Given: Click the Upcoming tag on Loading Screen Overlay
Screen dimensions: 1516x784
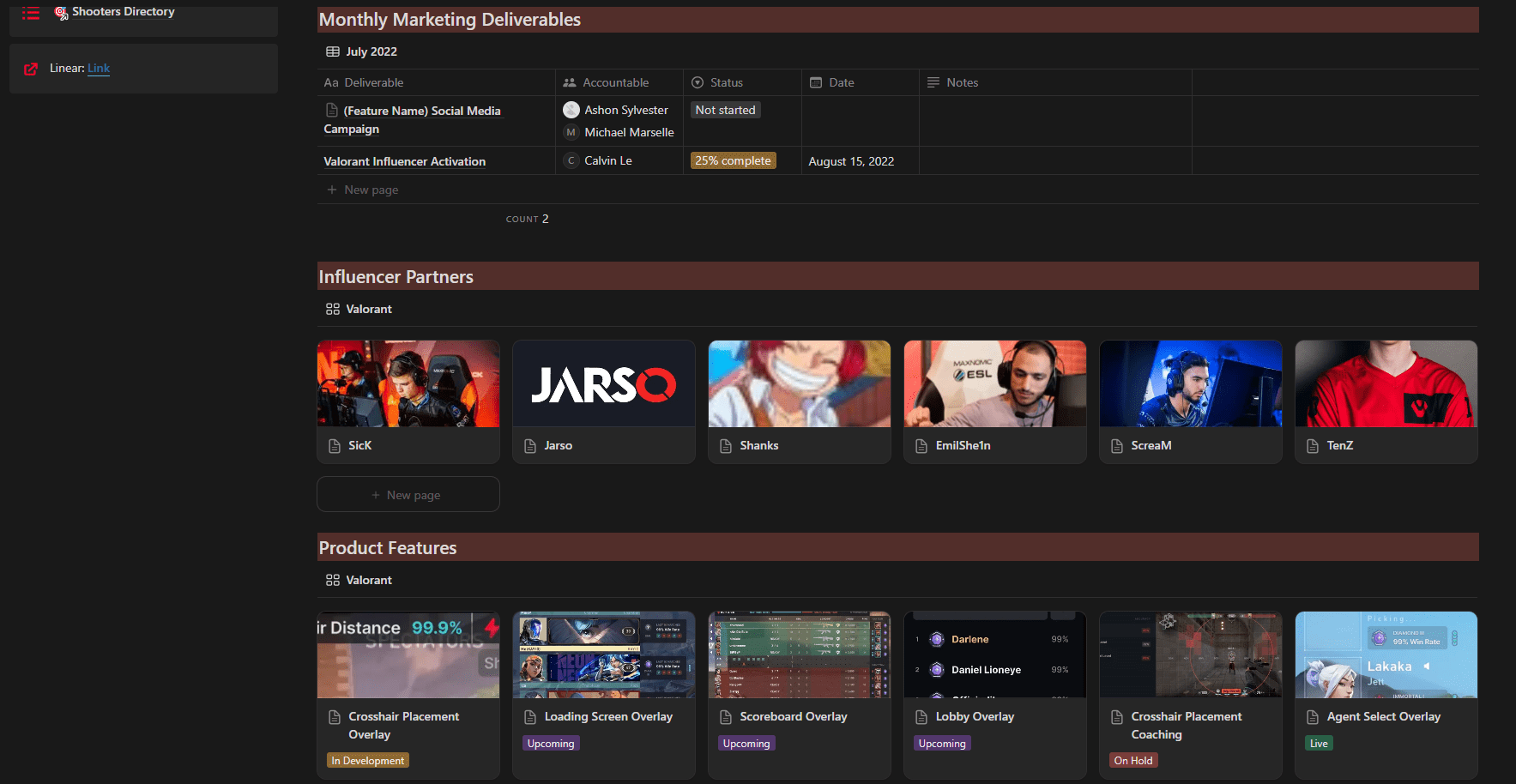Looking at the screenshot, I should (551, 744).
